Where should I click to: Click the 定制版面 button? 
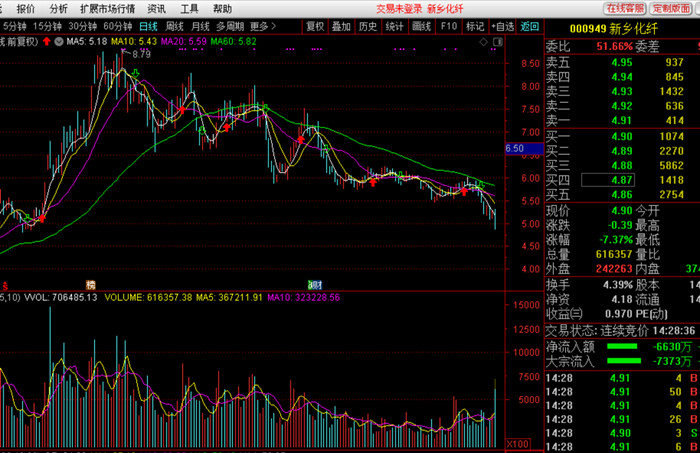[x=673, y=8]
